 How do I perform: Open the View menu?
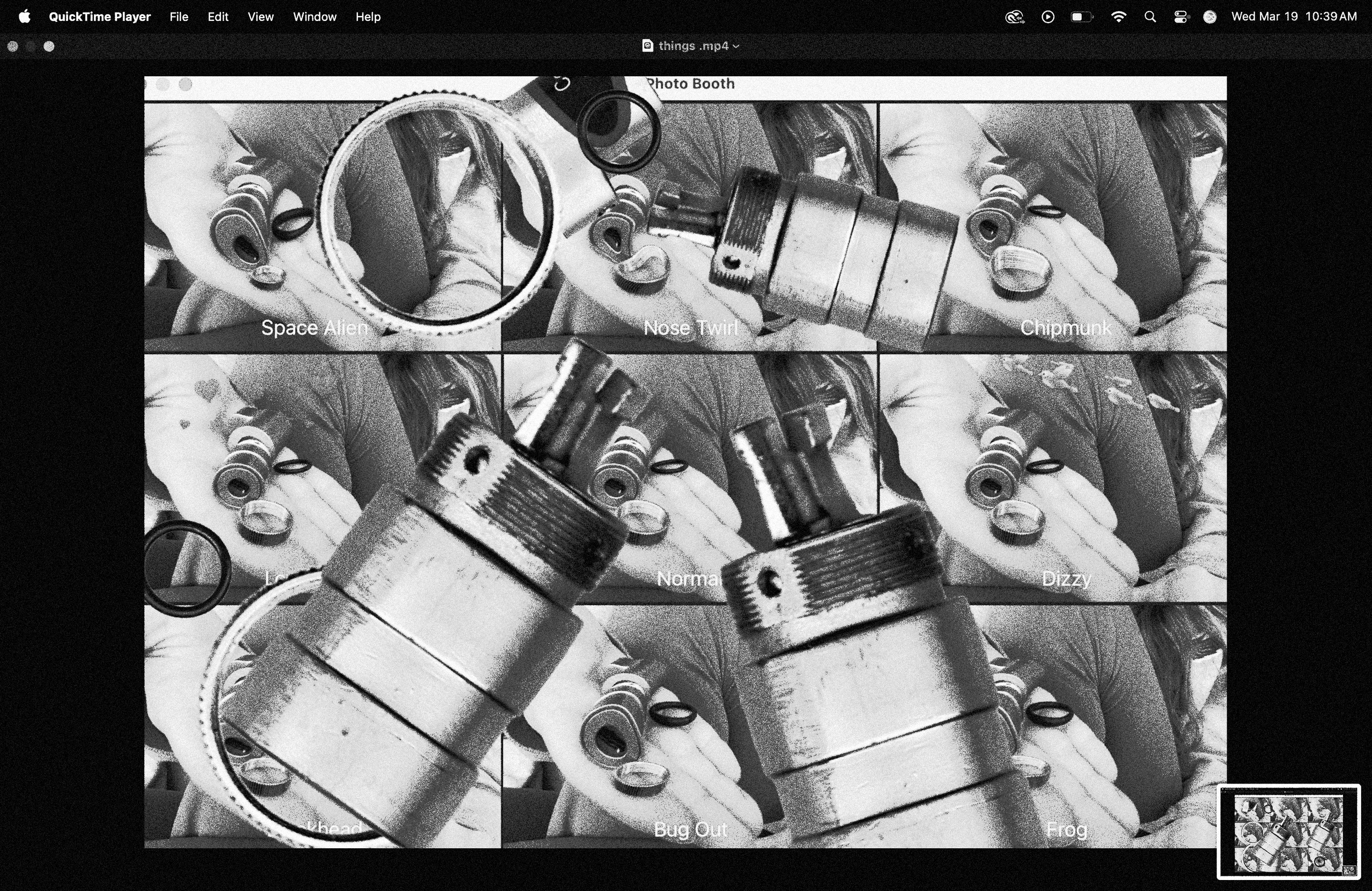coord(261,16)
